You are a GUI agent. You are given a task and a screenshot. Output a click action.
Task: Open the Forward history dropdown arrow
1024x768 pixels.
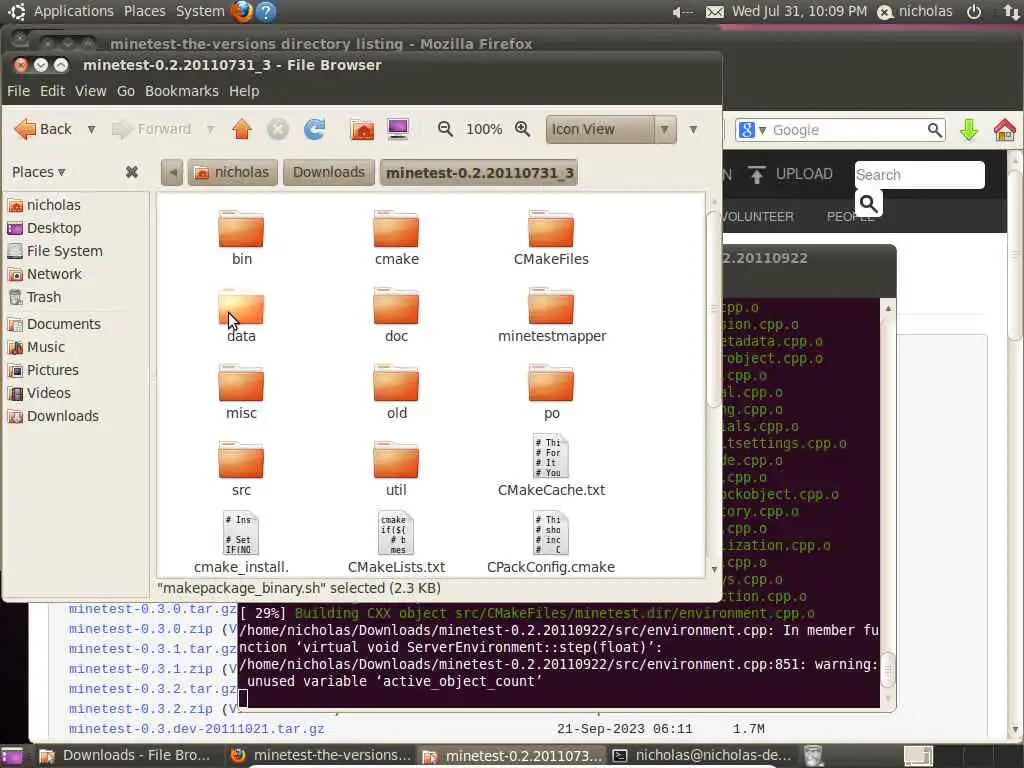pyautogui.click(x=210, y=129)
